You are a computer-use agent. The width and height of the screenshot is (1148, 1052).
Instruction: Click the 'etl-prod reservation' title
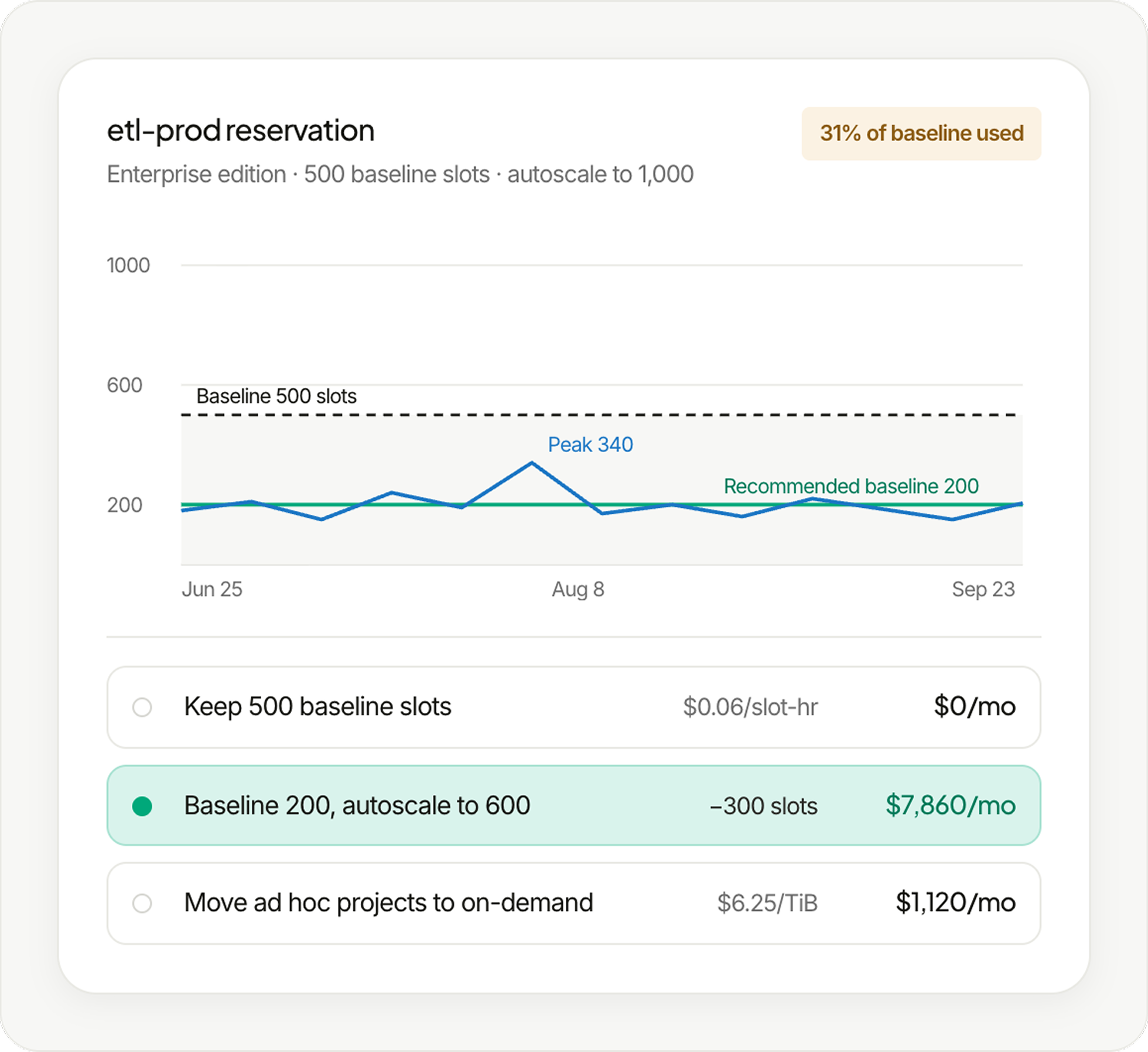pyautogui.click(x=241, y=131)
